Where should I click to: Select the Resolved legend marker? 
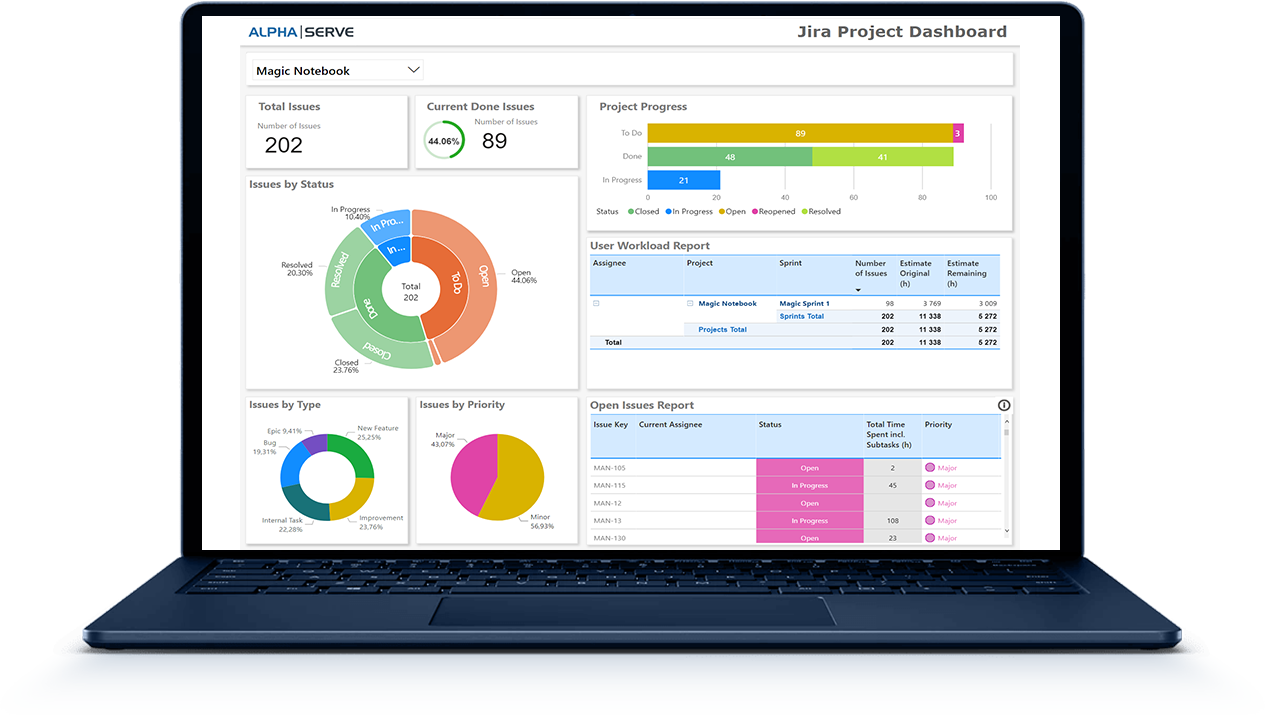[x=804, y=211]
